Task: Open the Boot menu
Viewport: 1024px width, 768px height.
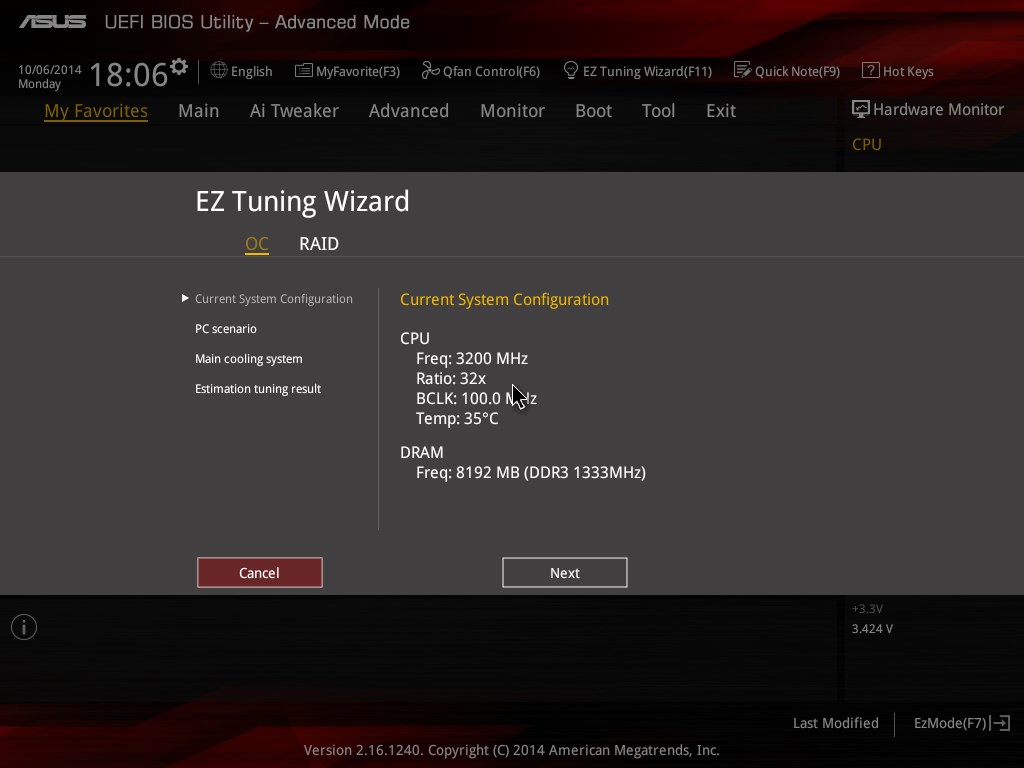Action: coord(593,111)
